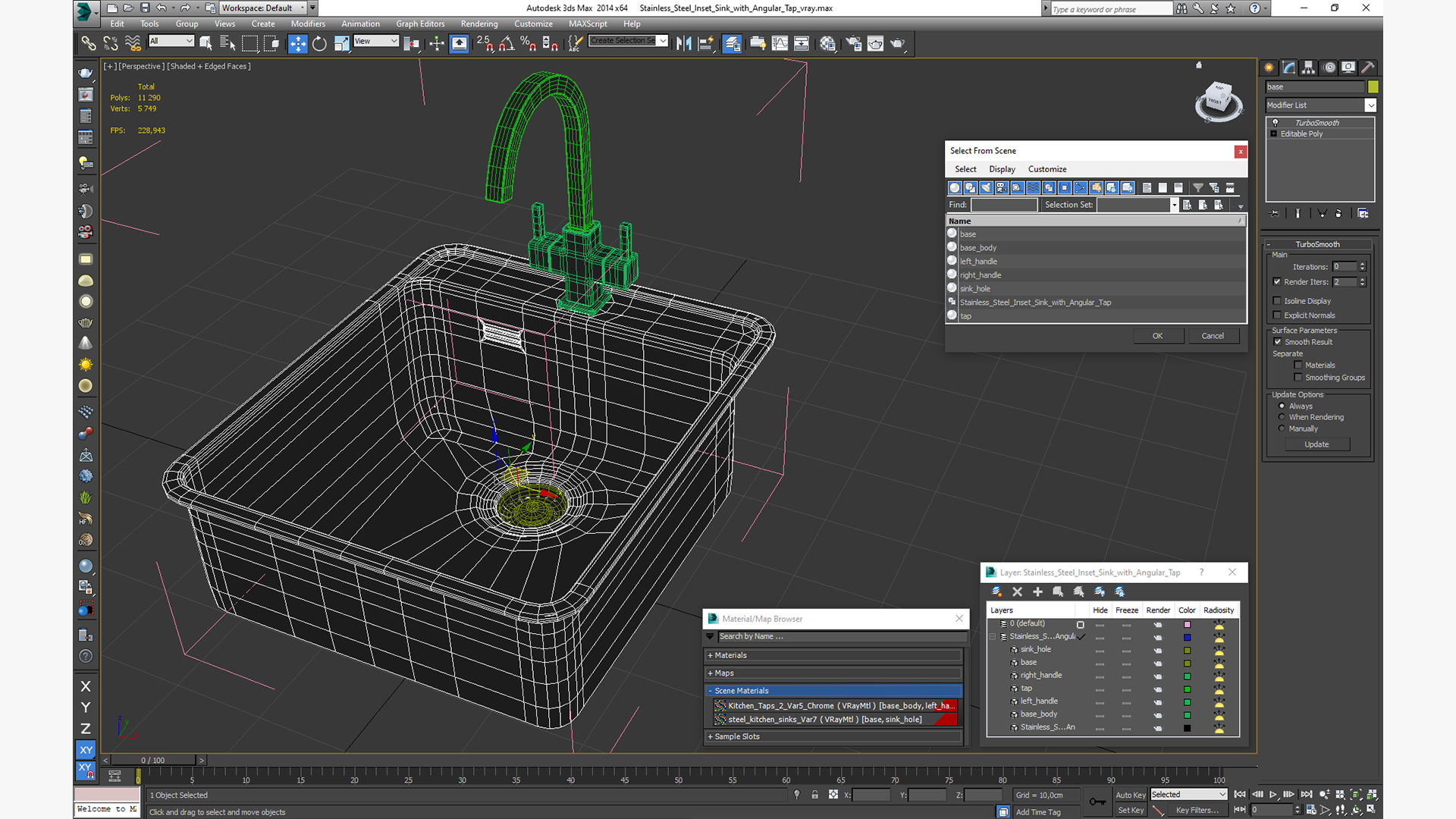Open the selection filter All dropdown
Screen dimensions: 1456x819
click(171, 41)
